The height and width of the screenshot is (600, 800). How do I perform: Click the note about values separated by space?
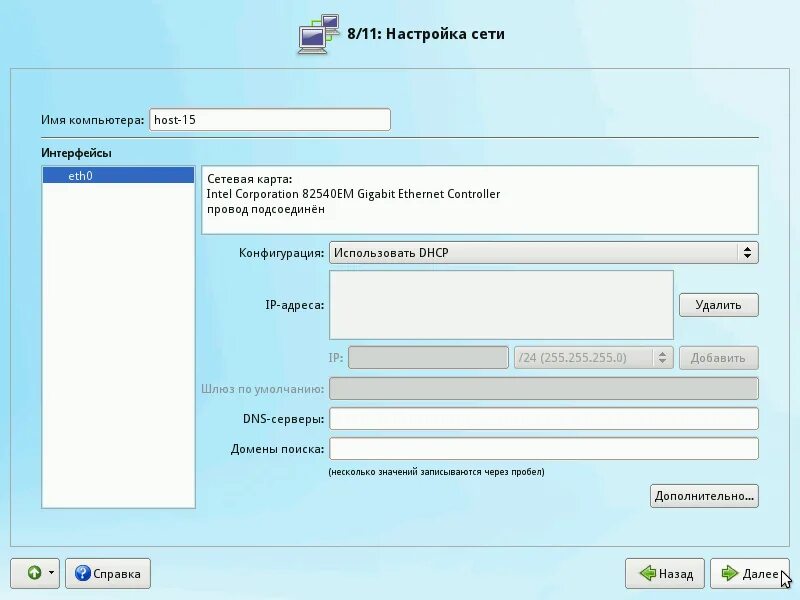click(436, 472)
